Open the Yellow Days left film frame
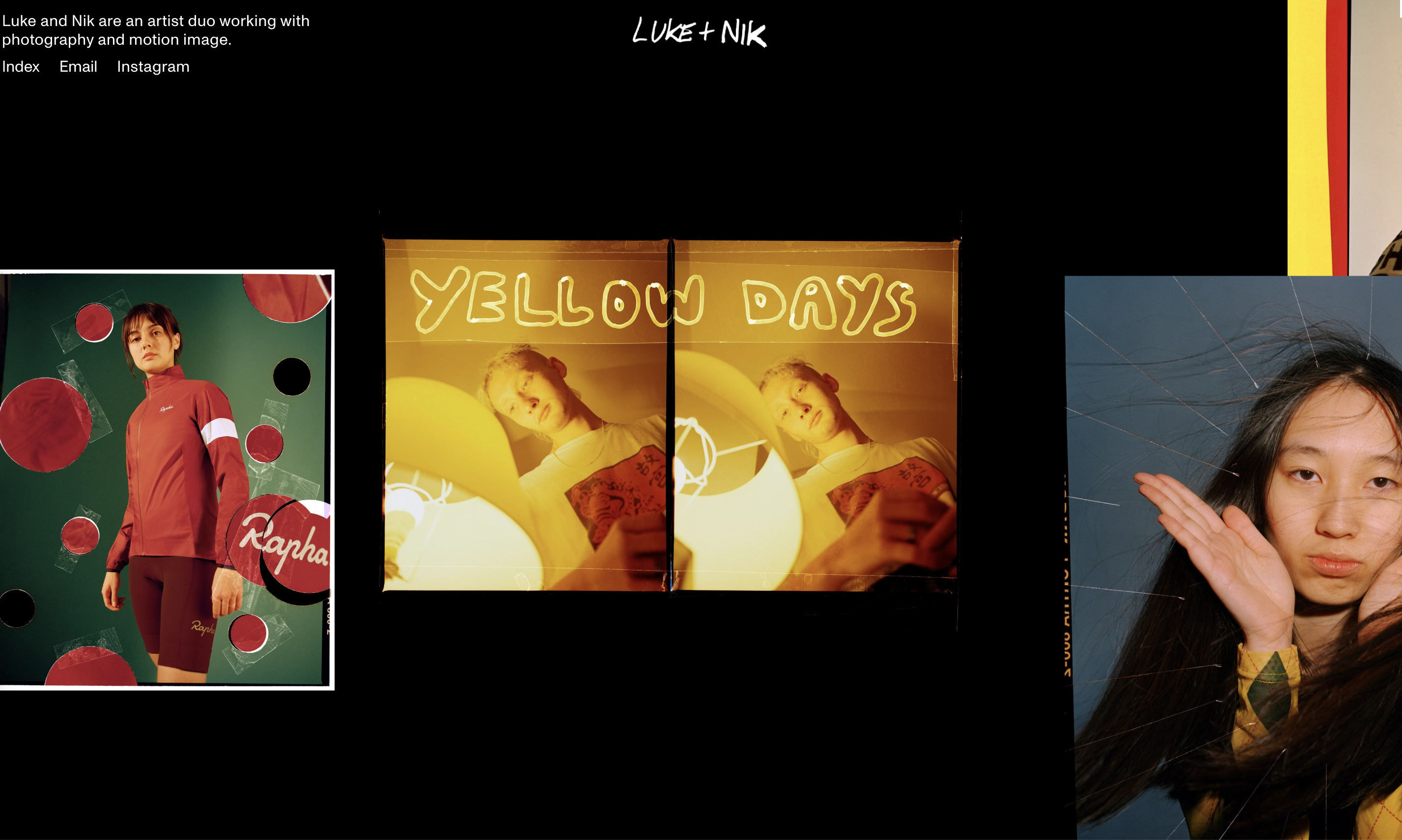 pyautogui.click(x=526, y=415)
